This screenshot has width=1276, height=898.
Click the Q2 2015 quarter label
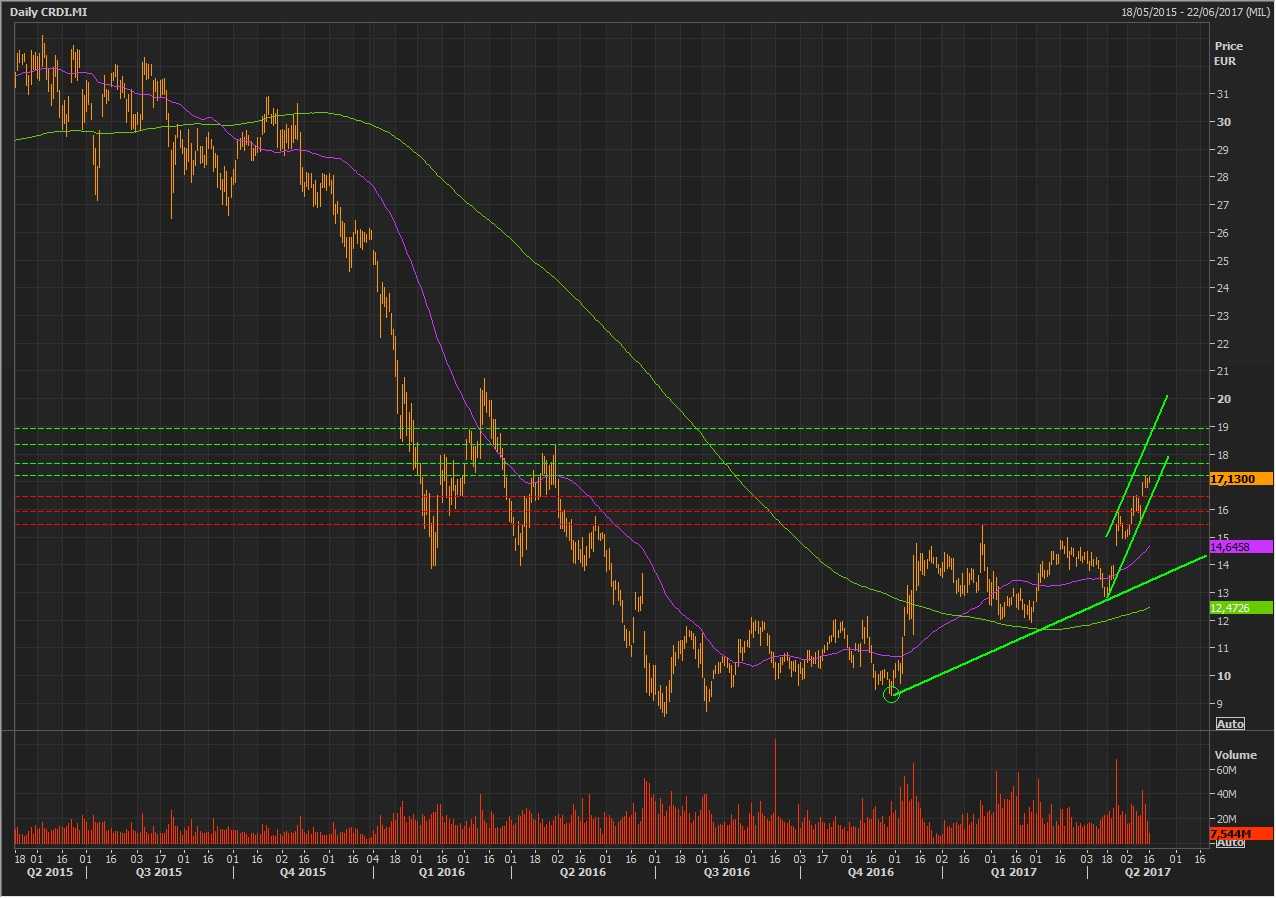tap(49, 872)
